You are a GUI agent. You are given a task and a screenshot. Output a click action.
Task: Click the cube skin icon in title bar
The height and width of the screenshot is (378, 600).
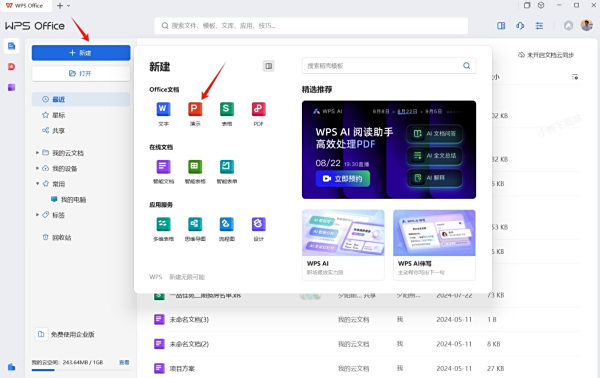[541, 5]
